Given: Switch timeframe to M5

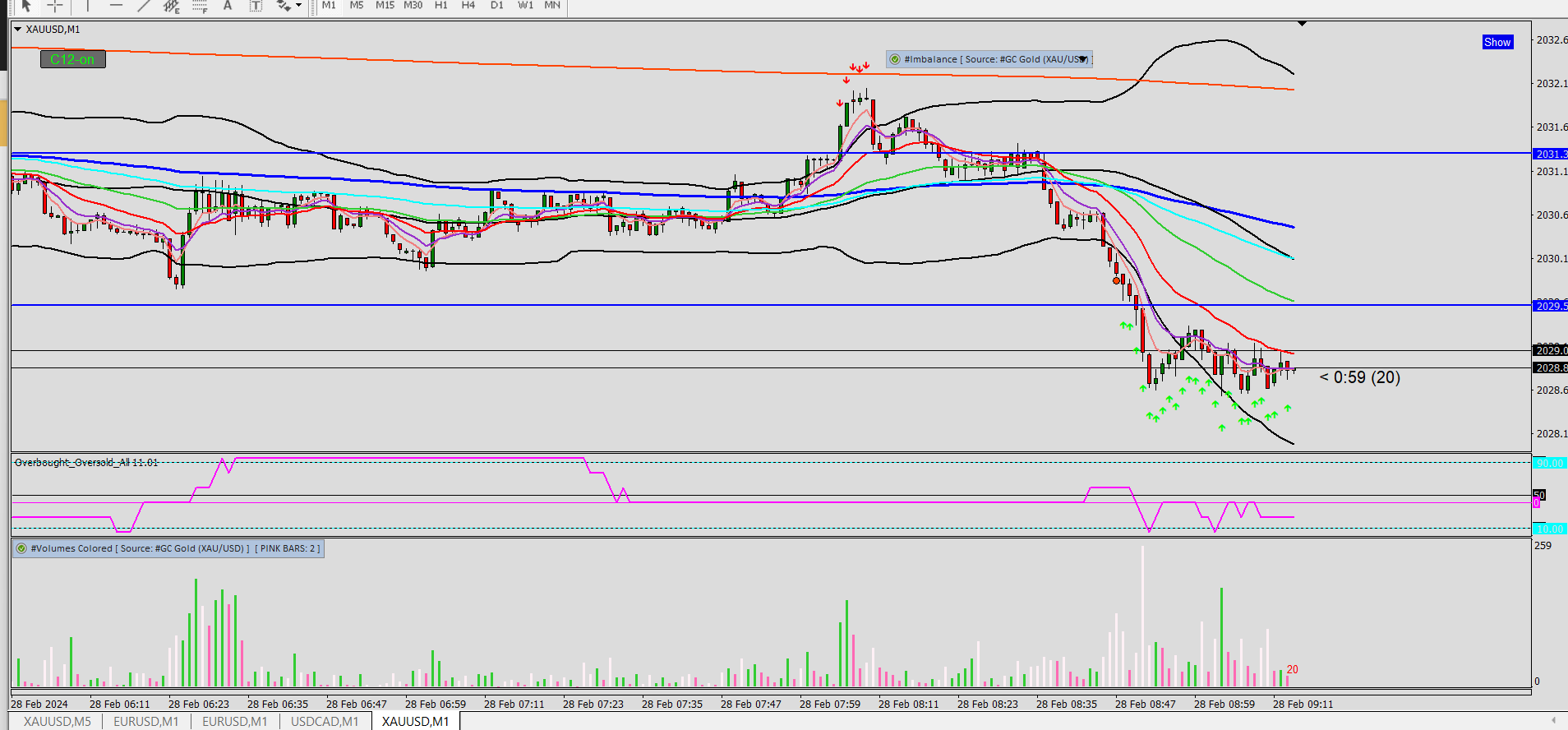Looking at the screenshot, I should pos(357,5).
